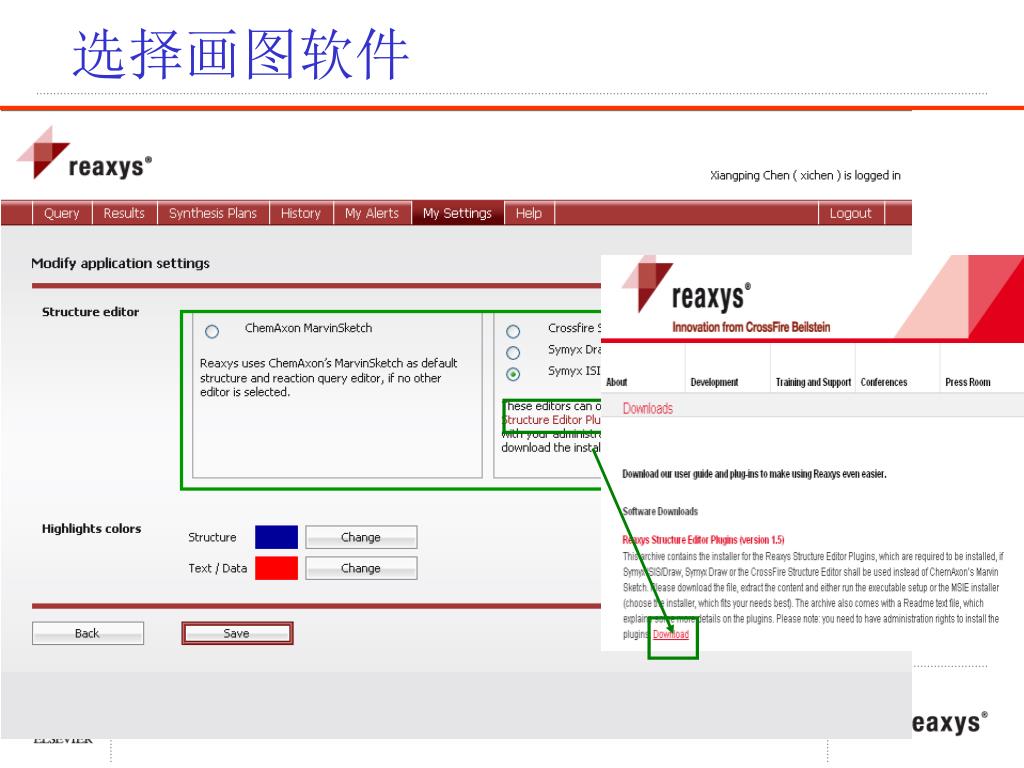
Task: Select ChemAxon MarvinSketch radio button
Action: tap(212, 331)
